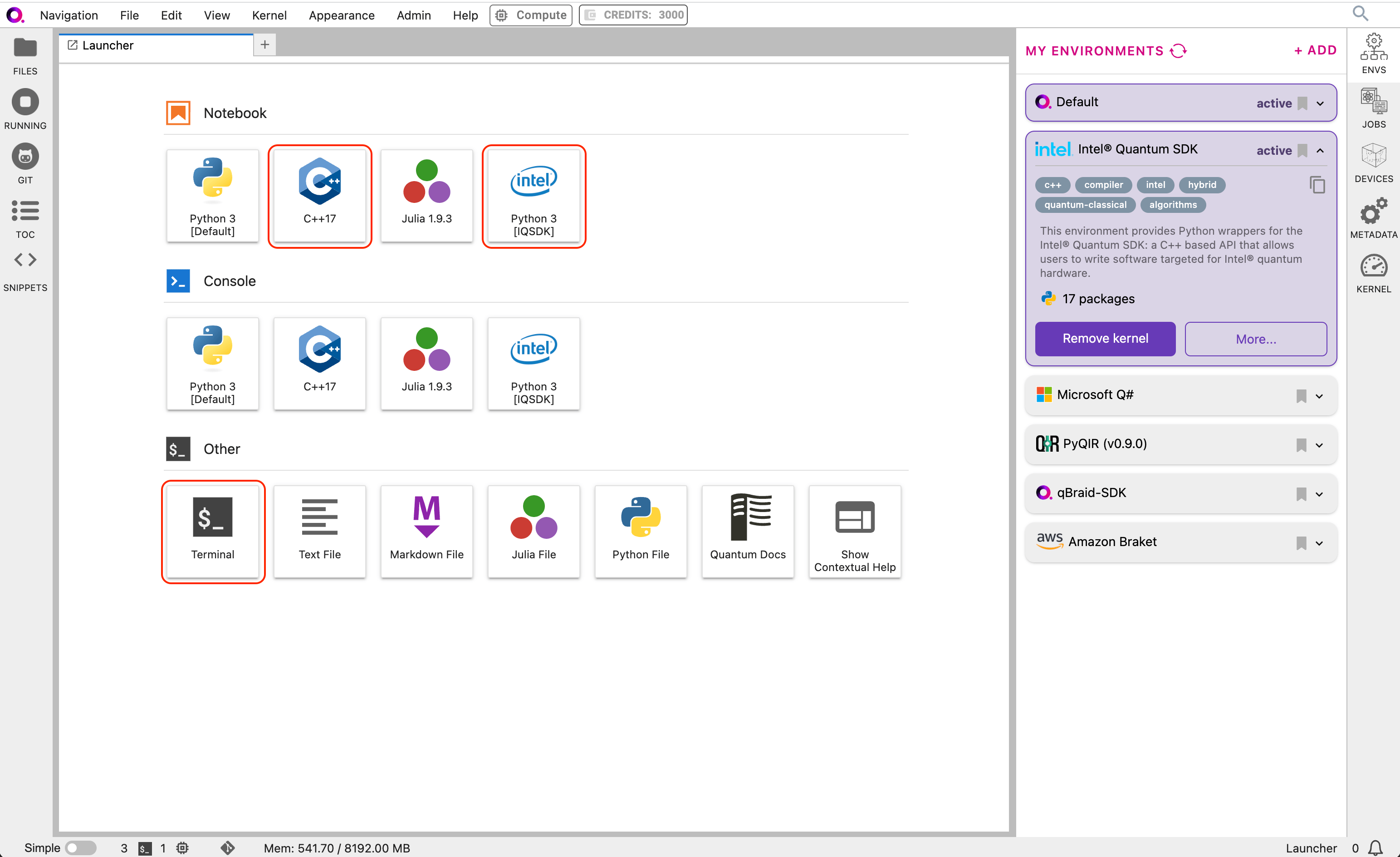Click the Credits: 3000 button
1400x857 pixels.
(633, 15)
